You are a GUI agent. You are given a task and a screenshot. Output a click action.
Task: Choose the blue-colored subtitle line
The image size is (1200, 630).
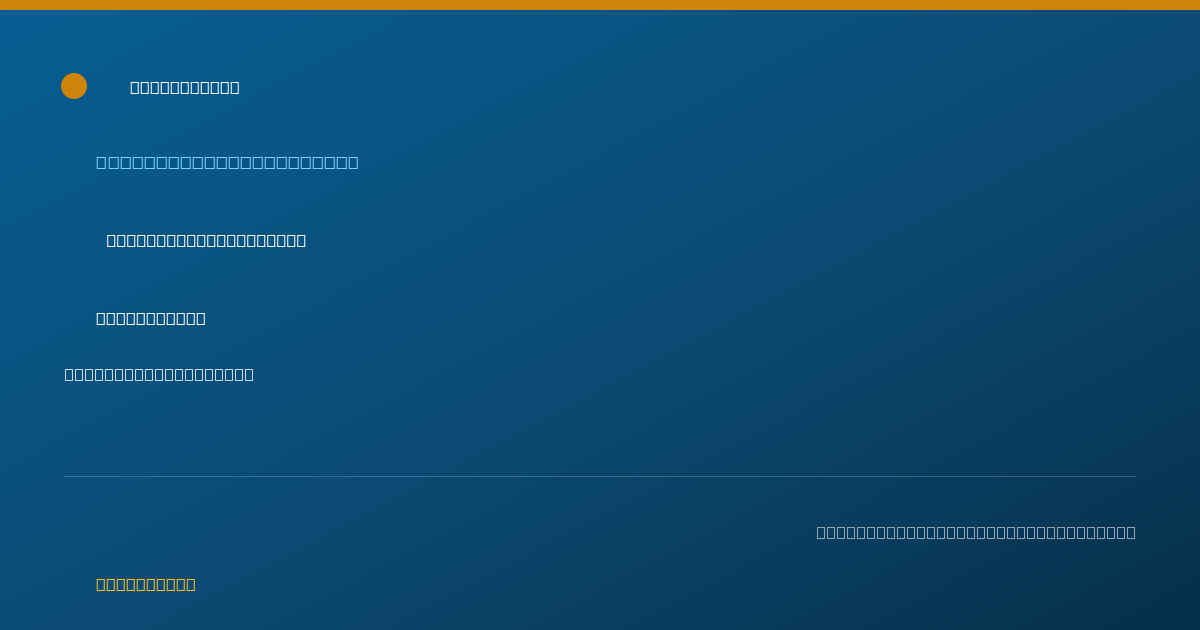point(227,162)
